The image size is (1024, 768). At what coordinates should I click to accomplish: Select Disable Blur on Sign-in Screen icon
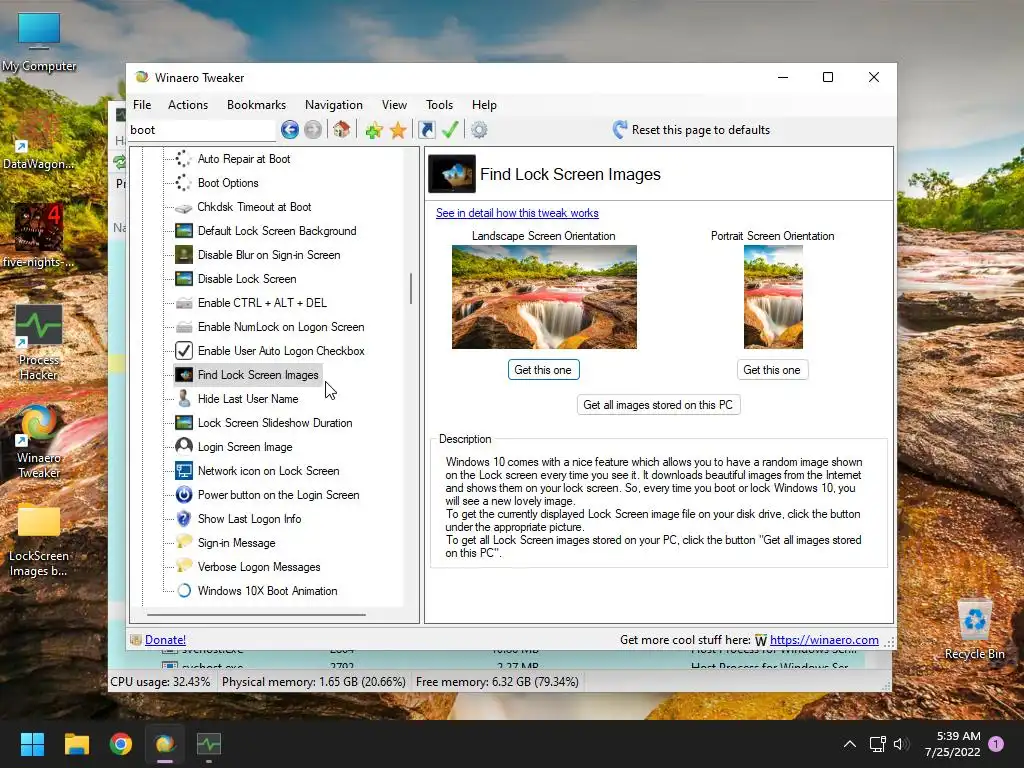coord(184,255)
